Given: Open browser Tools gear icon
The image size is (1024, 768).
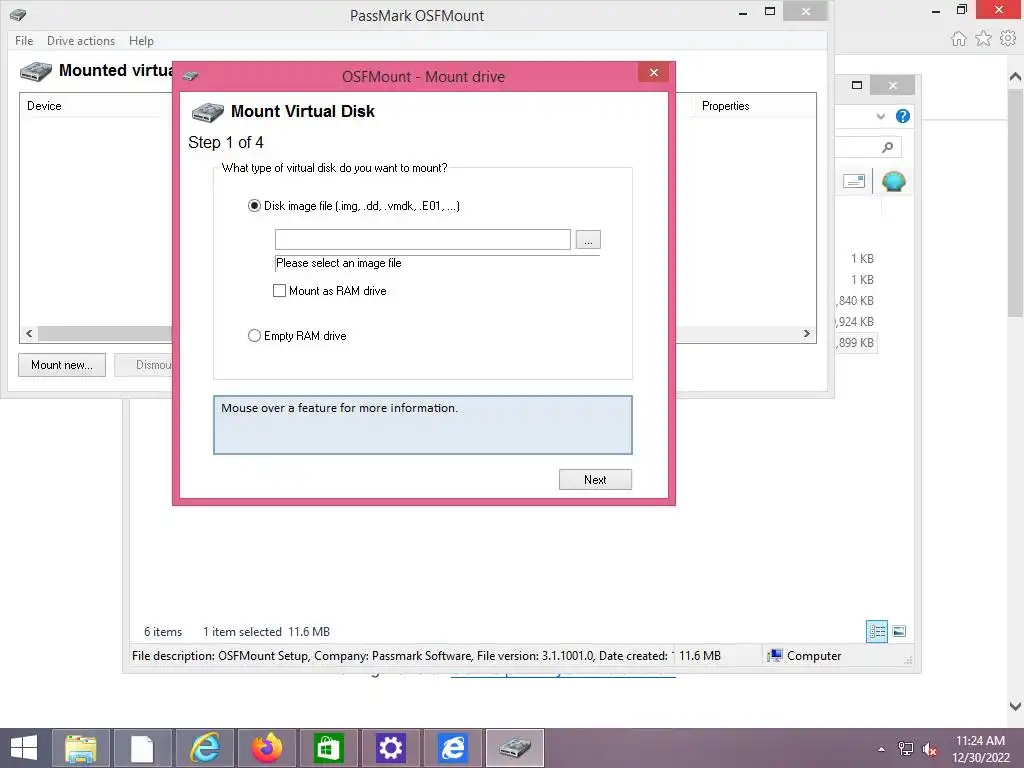Looking at the screenshot, I should 1008,39.
